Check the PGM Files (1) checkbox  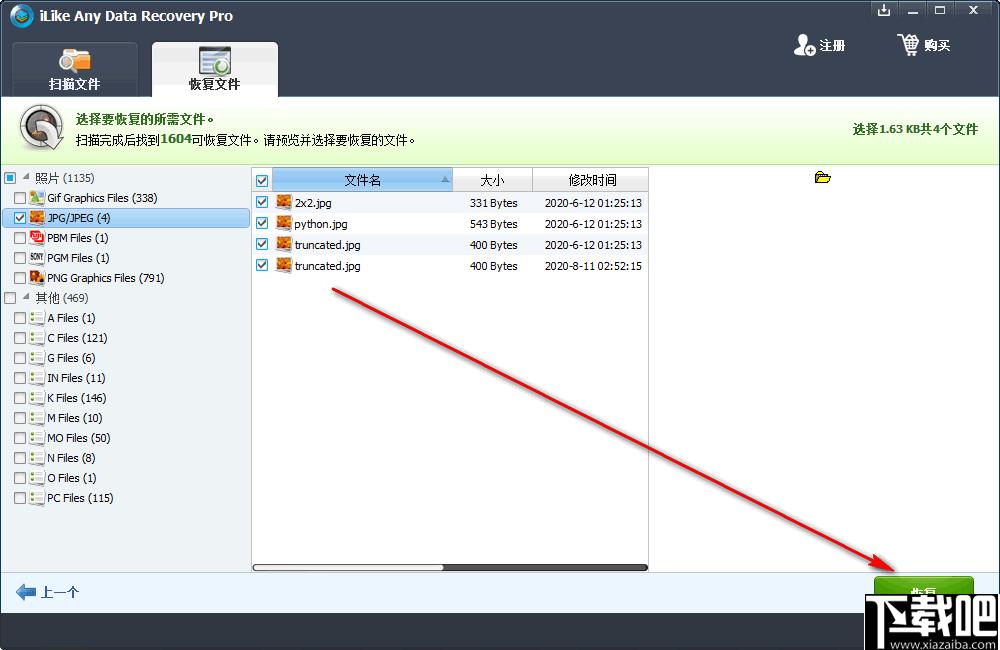coord(20,258)
